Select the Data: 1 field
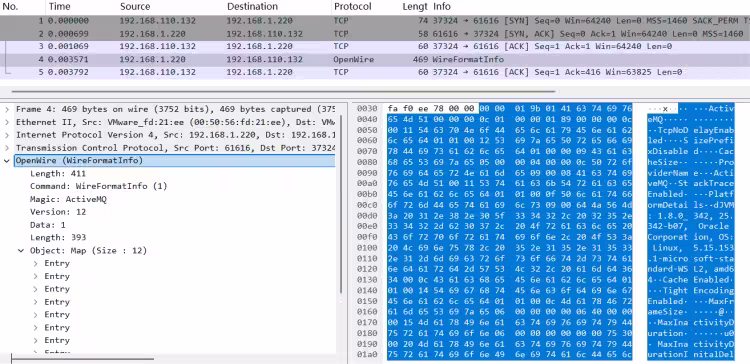This screenshot has height=364, width=750. click(x=48, y=225)
